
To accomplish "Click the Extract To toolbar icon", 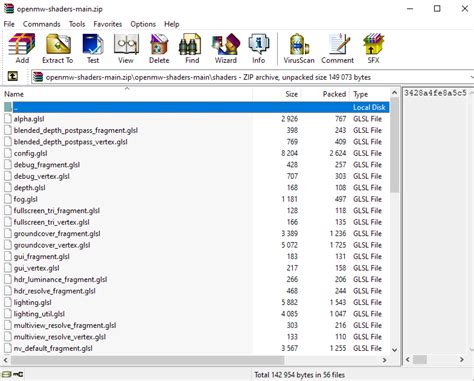I will coord(58,48).
